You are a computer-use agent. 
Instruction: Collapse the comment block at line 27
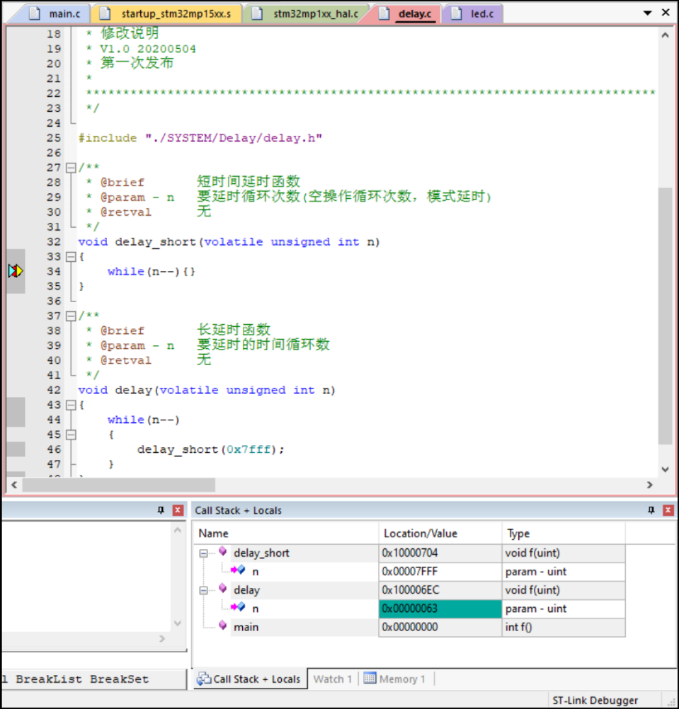coord(71,168)
